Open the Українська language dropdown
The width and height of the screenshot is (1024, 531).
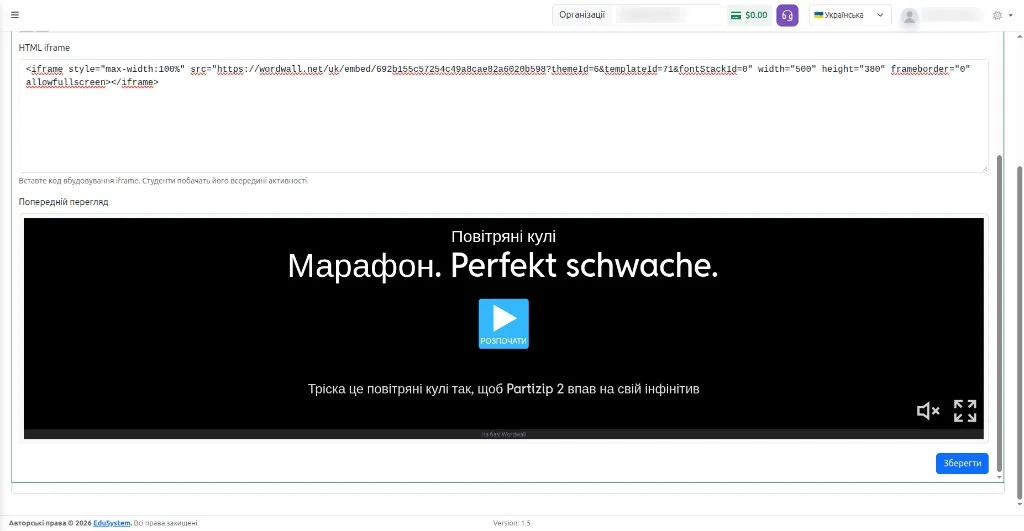point(850,15)
